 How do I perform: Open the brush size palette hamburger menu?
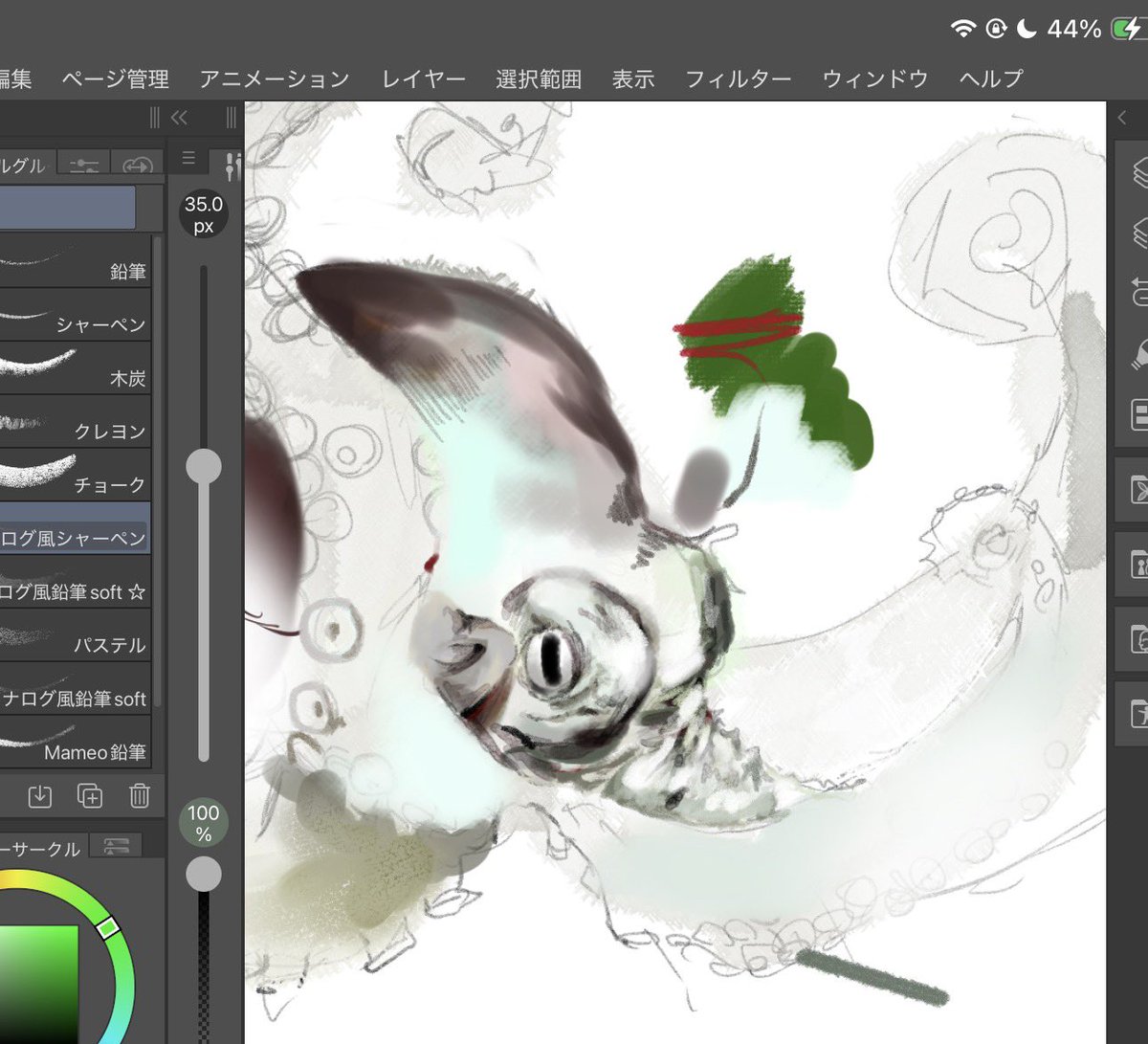click(x=188, y=158)
